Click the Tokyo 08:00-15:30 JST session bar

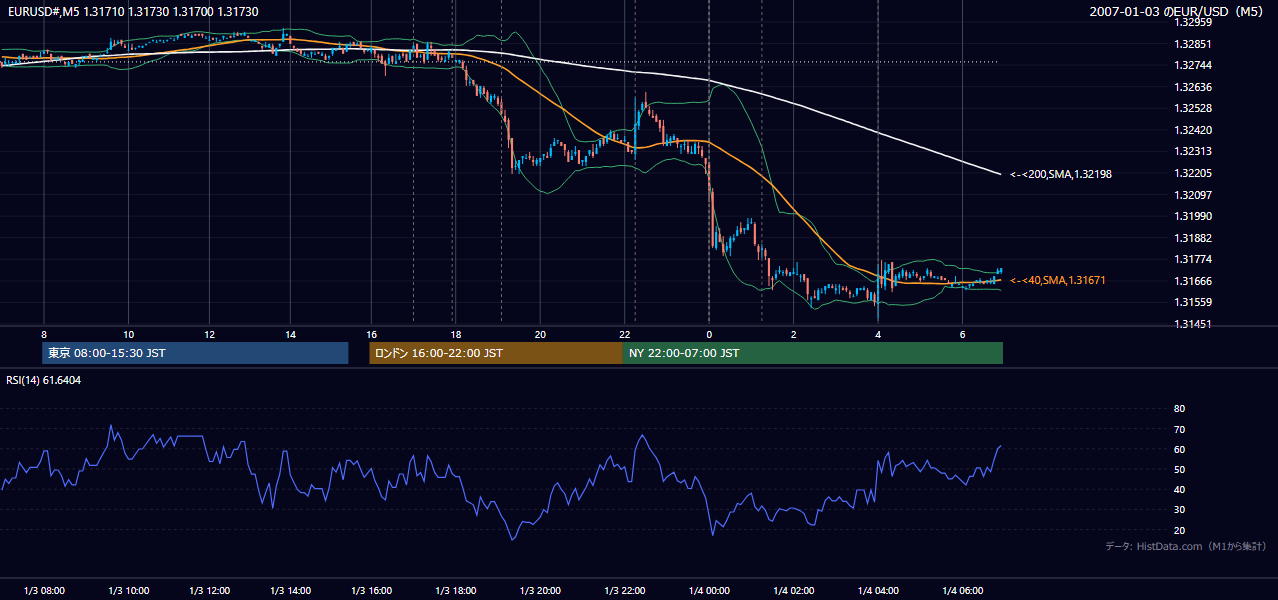click(x=195, y=353)
